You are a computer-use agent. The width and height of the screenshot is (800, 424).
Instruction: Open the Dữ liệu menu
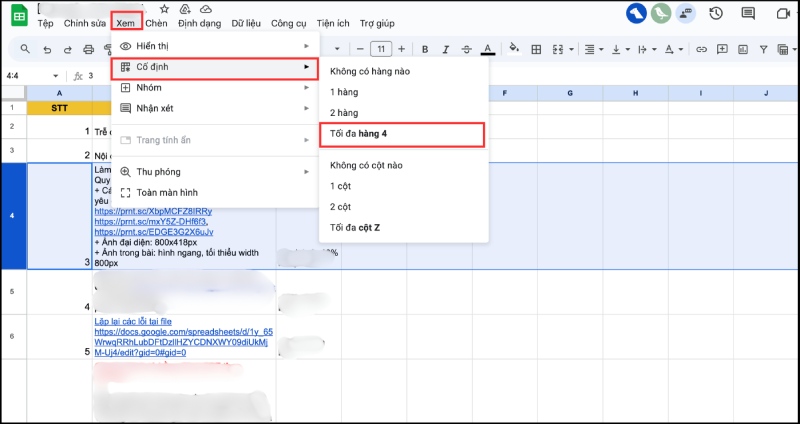pyautogui.click(x=246, y=23)
